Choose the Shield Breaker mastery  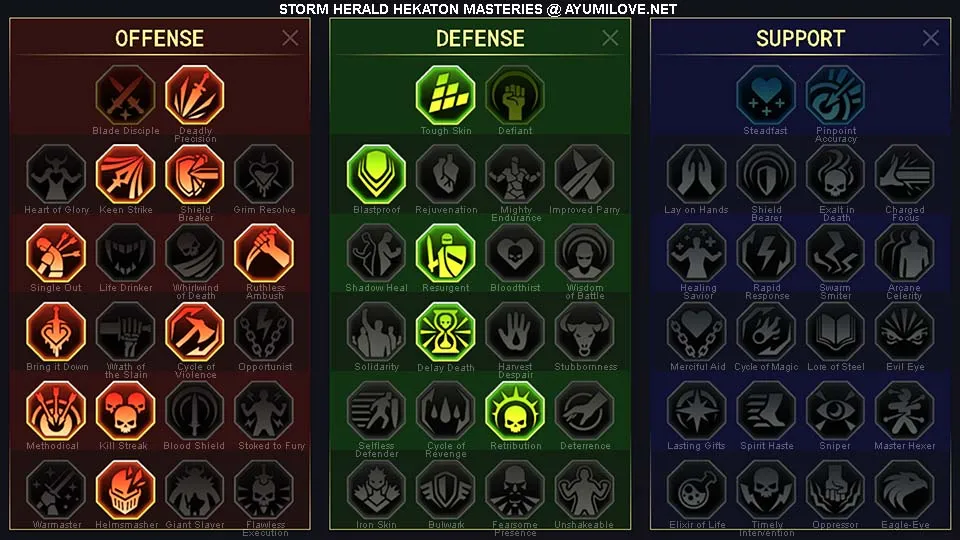[195, 174]
